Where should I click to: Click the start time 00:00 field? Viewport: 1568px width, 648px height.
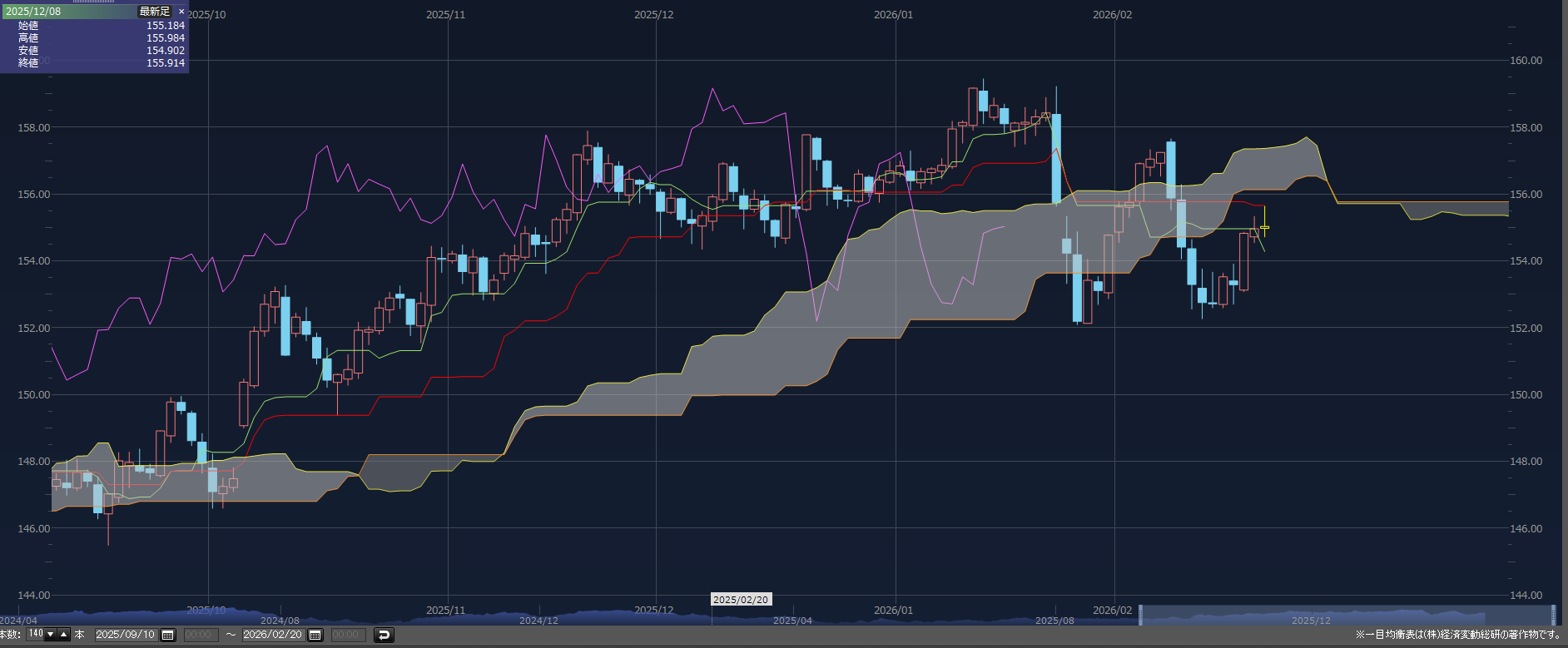pyautogui.click(x=201, y=635)
